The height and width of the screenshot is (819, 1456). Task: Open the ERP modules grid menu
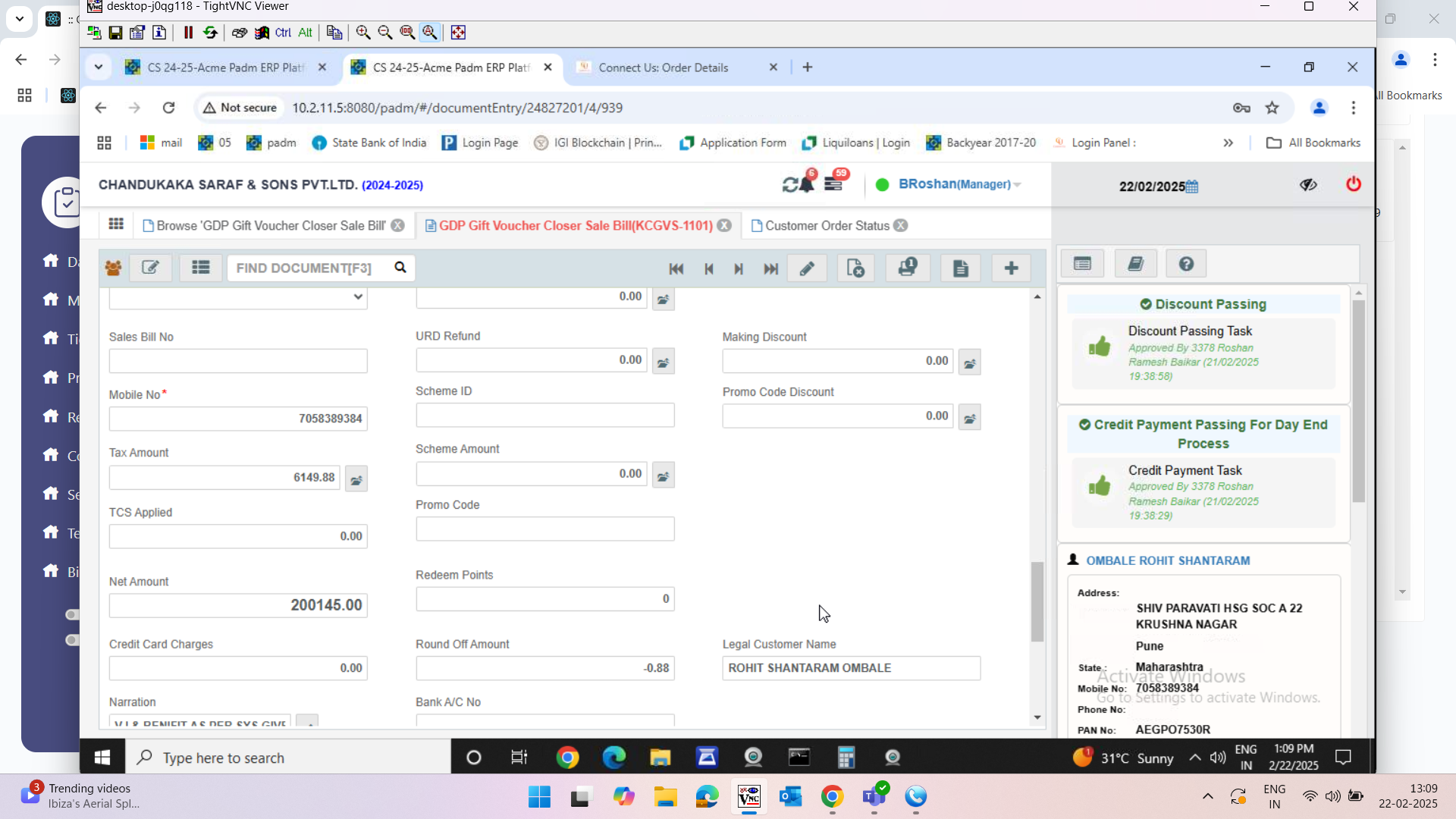[x=116, y=224]
